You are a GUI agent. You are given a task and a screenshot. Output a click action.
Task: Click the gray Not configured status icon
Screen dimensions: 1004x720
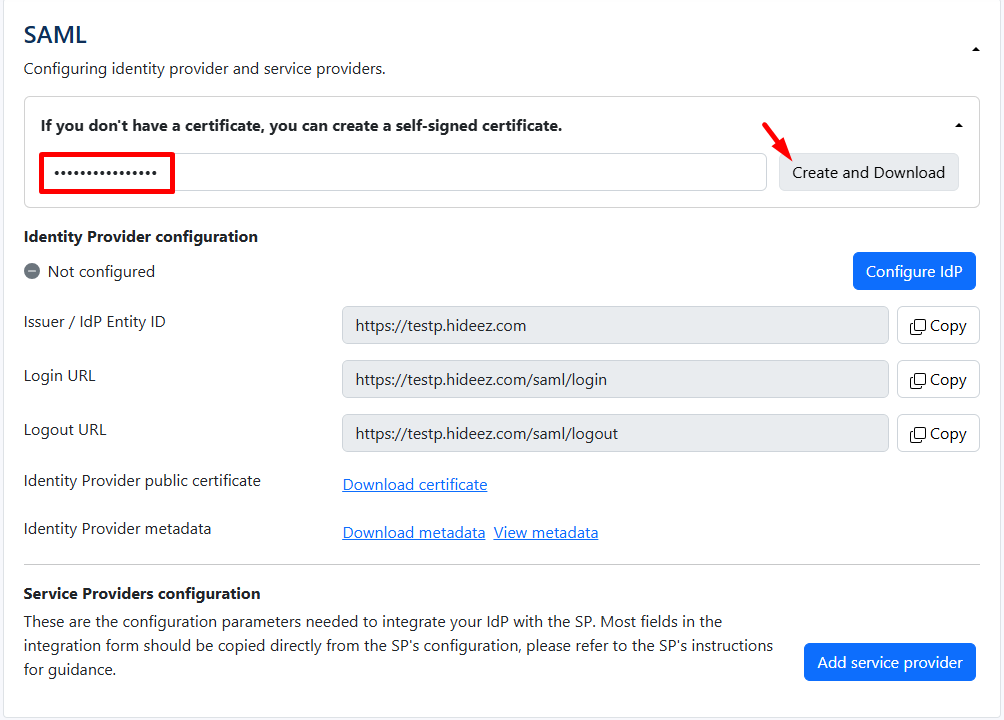click(x=32, y=271)
